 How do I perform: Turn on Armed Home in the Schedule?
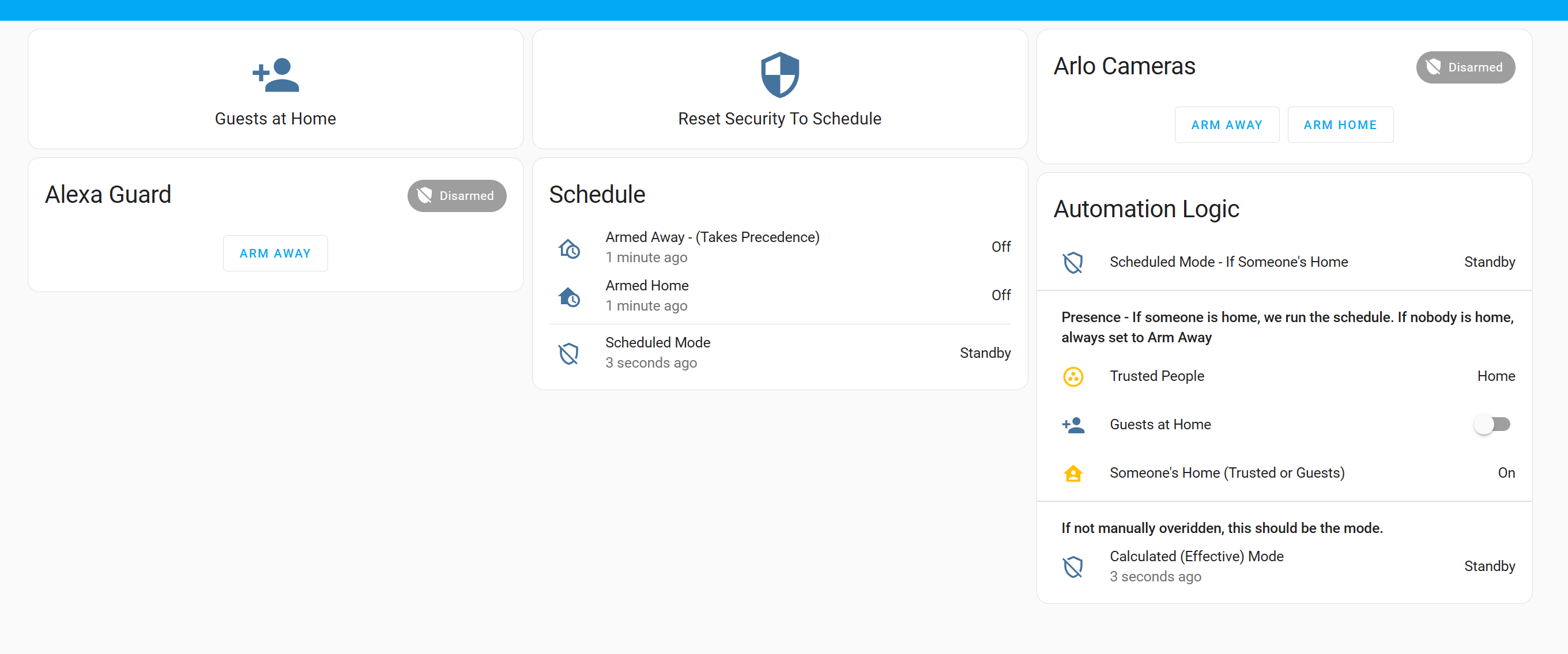tap(1001, 295)
